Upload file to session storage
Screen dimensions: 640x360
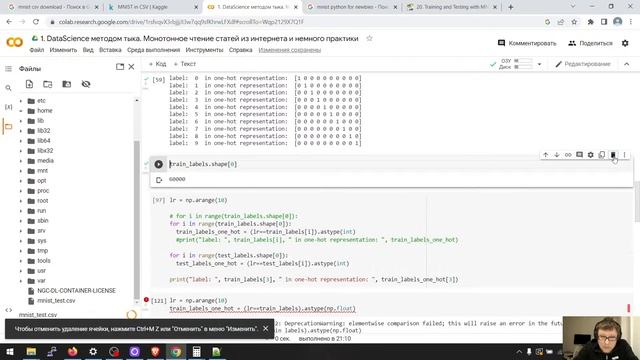click(x=29, y=84)
